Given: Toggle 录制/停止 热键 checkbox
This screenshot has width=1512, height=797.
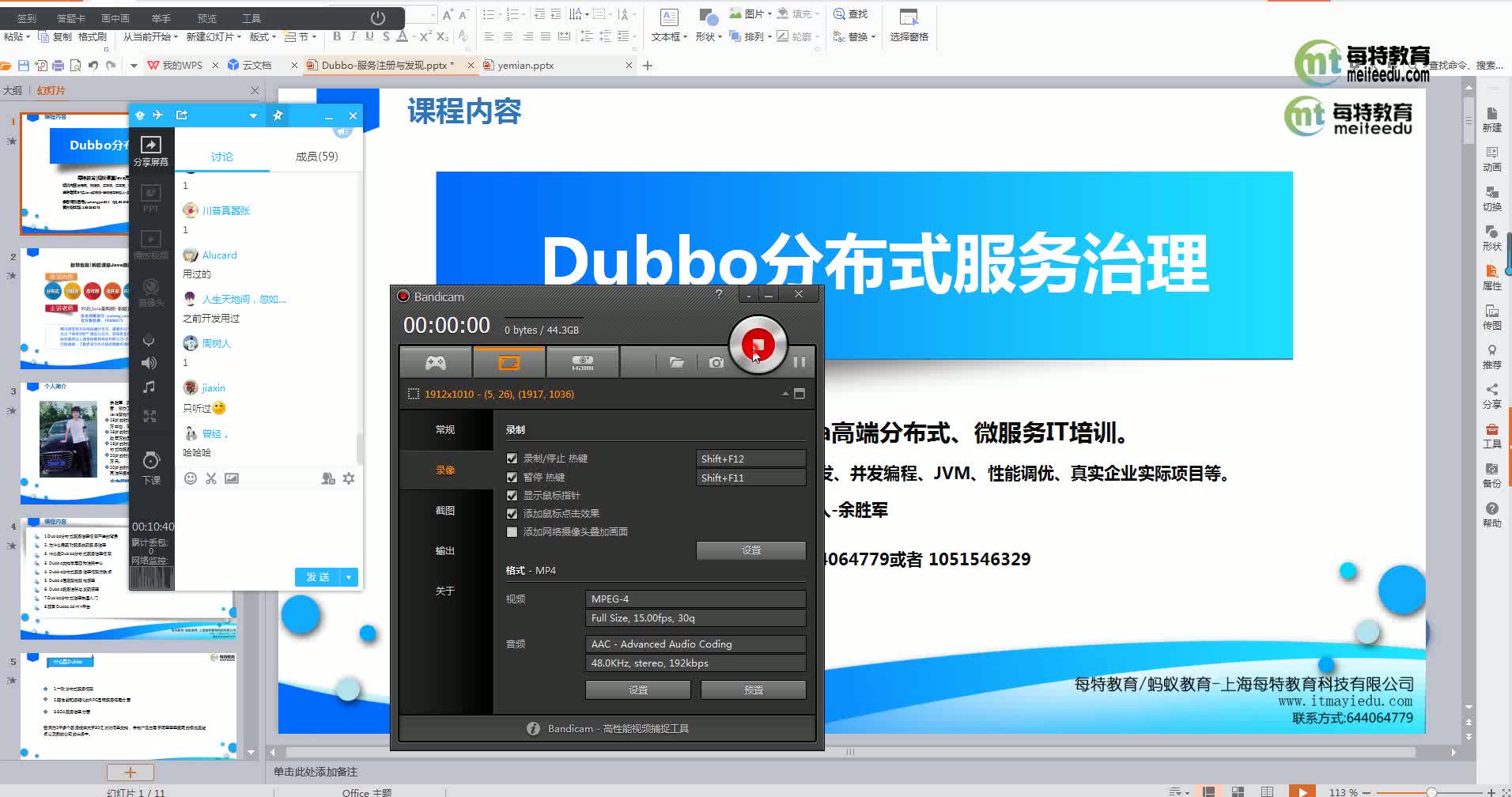Looking at the screenshot, I should tap(512, 459).
